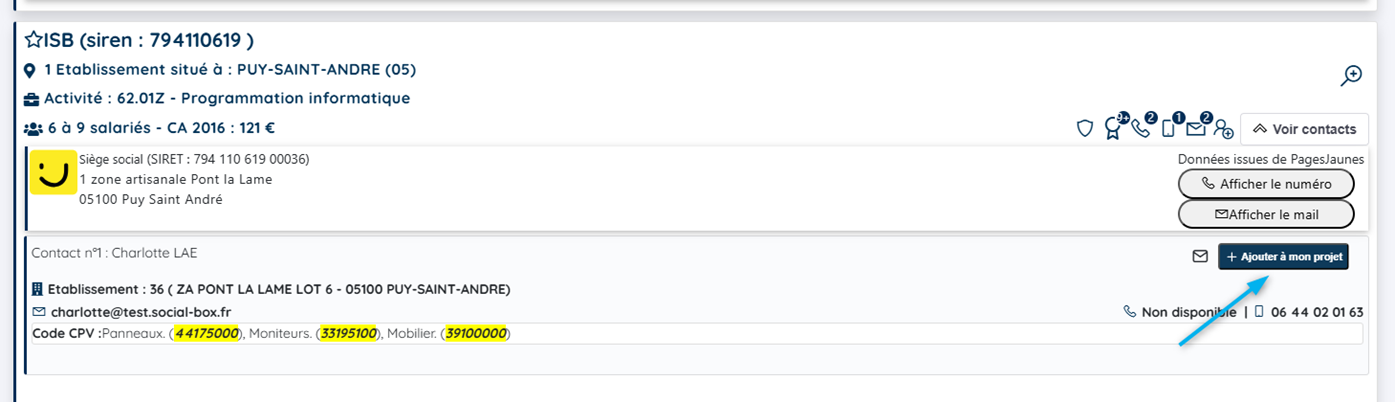Click mobile number 06 44 02 01 63
Screen dimensions: 1395x402
[x=1317, y=312]
